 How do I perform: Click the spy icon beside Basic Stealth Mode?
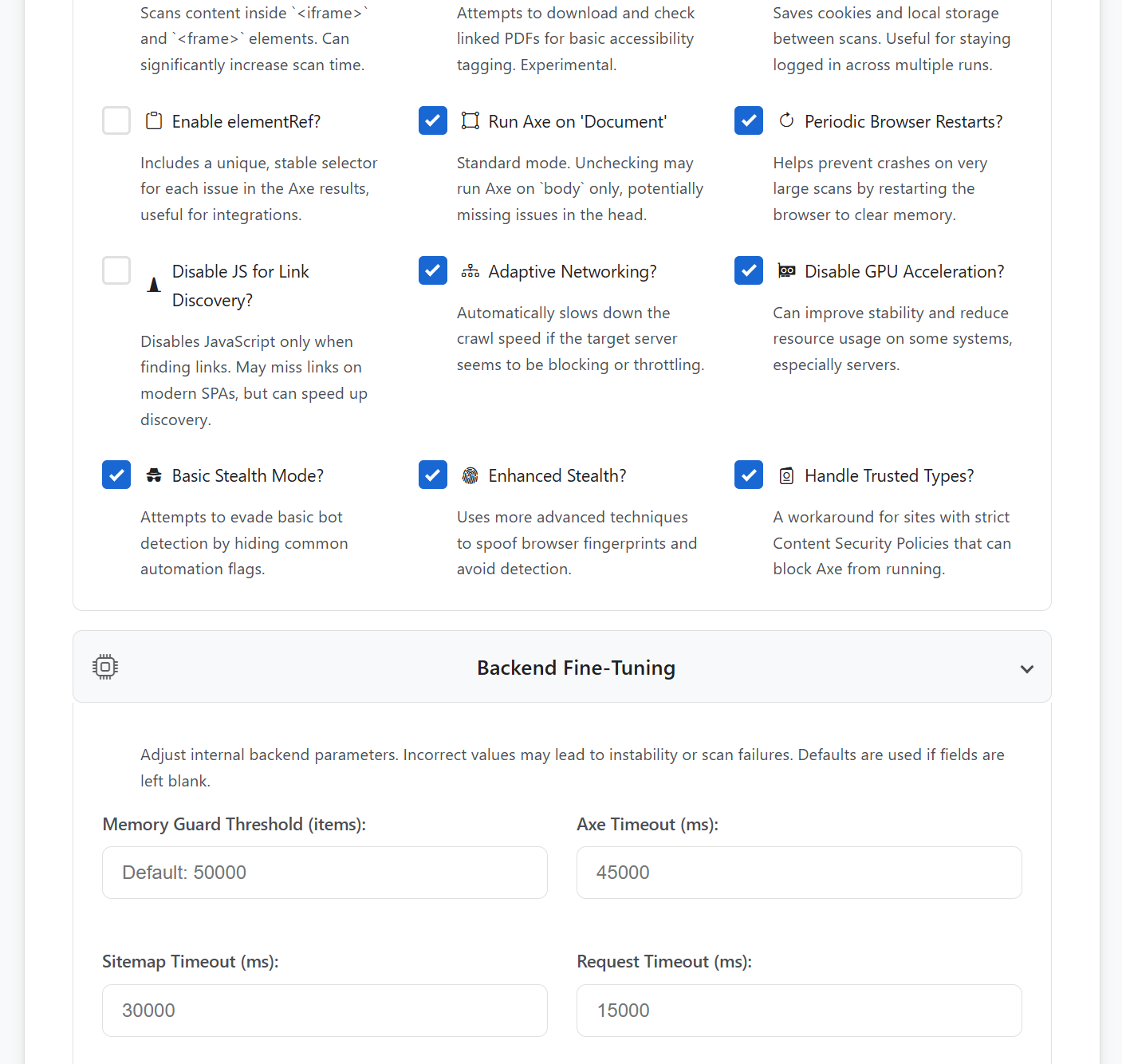(154, 475)
